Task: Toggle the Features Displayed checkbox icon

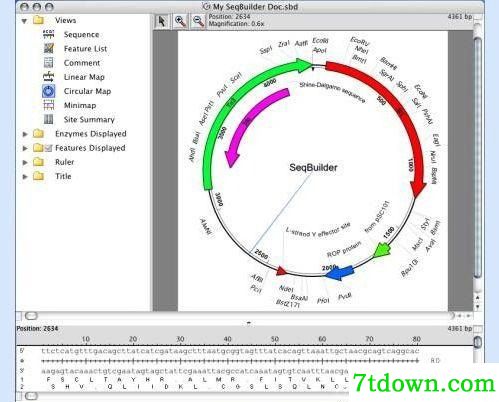Action: [49, 148]
